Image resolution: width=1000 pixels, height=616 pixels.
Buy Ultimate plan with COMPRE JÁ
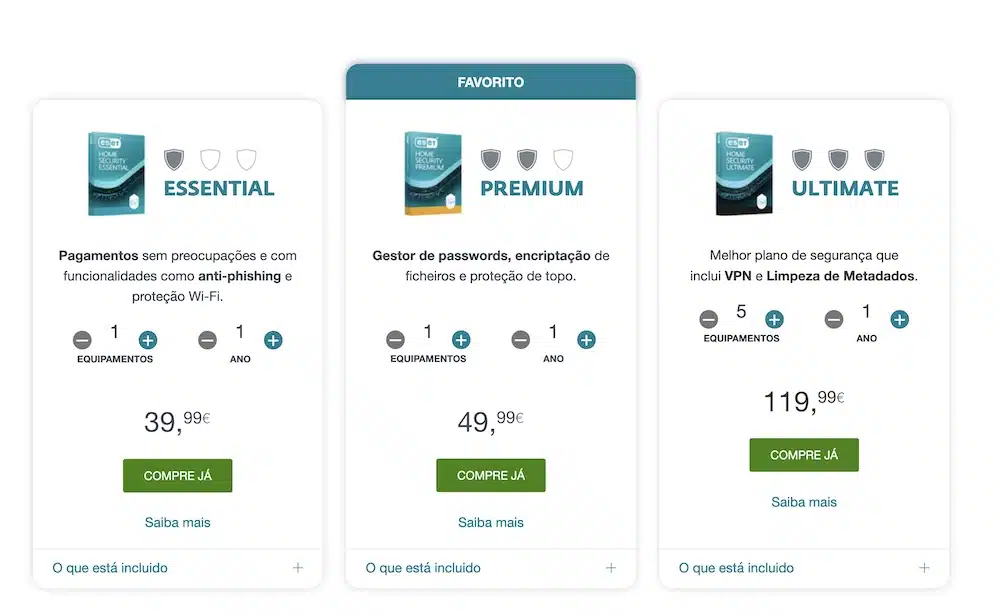click(804, 455)
